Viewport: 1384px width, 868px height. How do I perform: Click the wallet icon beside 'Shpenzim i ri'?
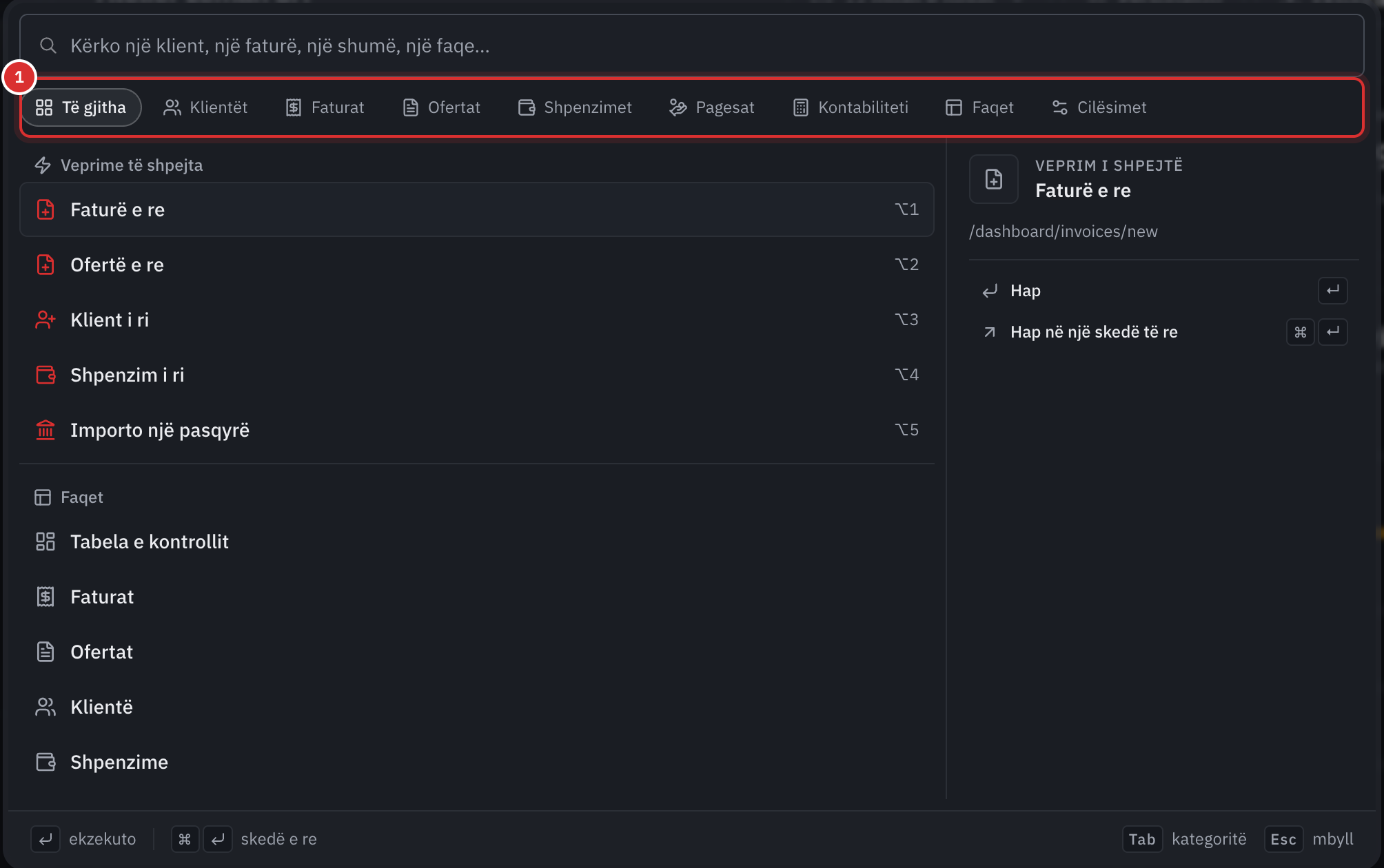pos(45,375)
